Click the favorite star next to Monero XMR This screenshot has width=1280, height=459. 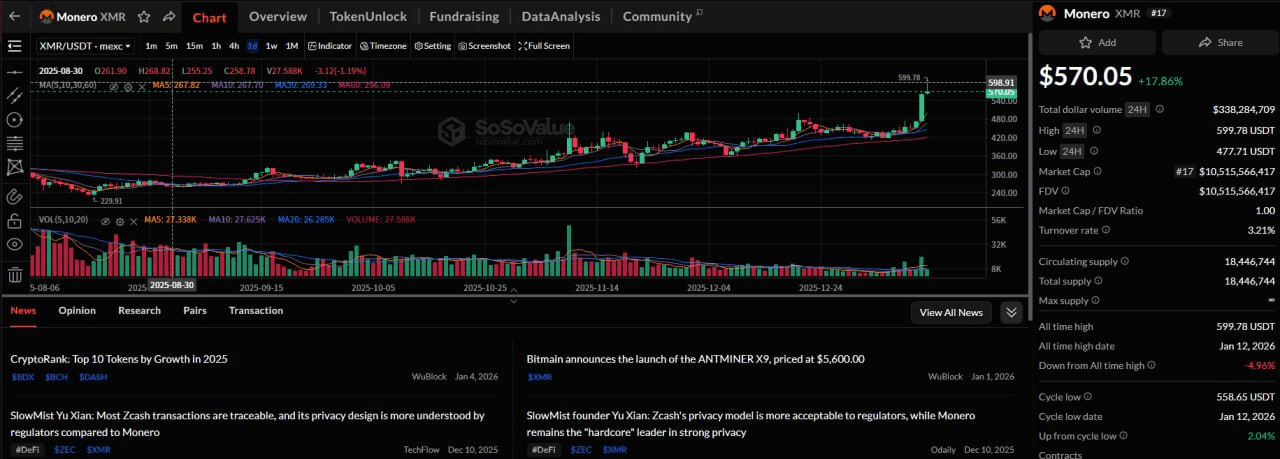coord(144,17)
